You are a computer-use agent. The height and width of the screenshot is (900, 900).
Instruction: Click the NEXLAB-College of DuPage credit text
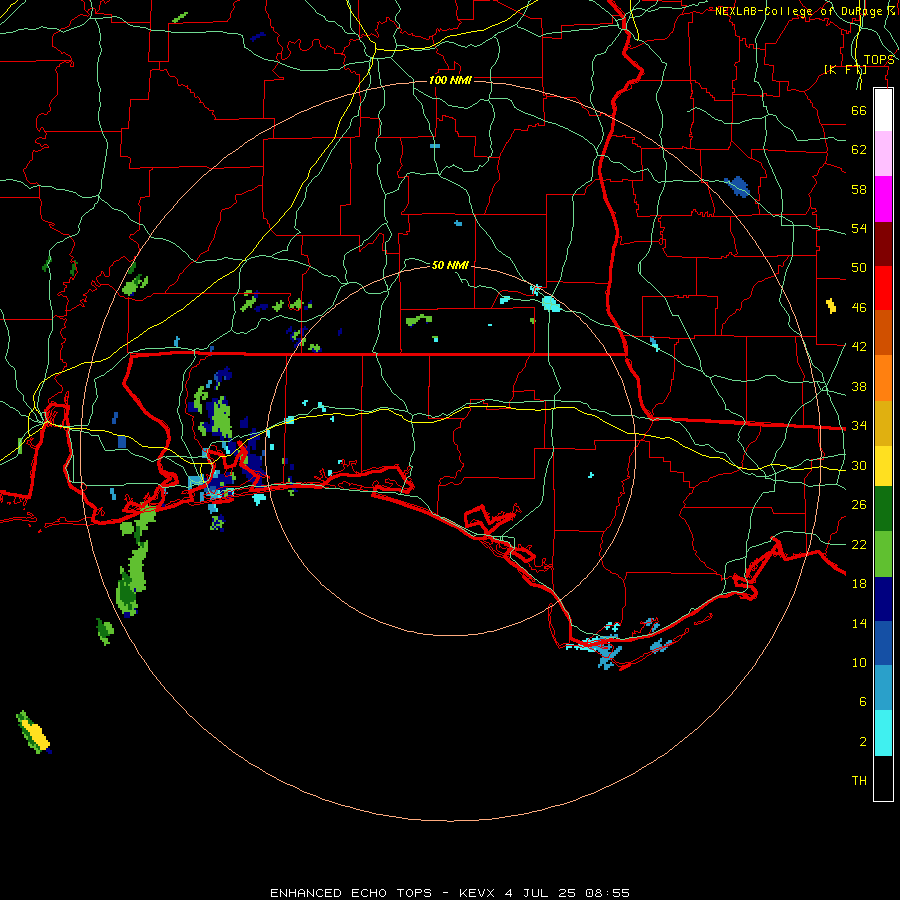point(804,11)
